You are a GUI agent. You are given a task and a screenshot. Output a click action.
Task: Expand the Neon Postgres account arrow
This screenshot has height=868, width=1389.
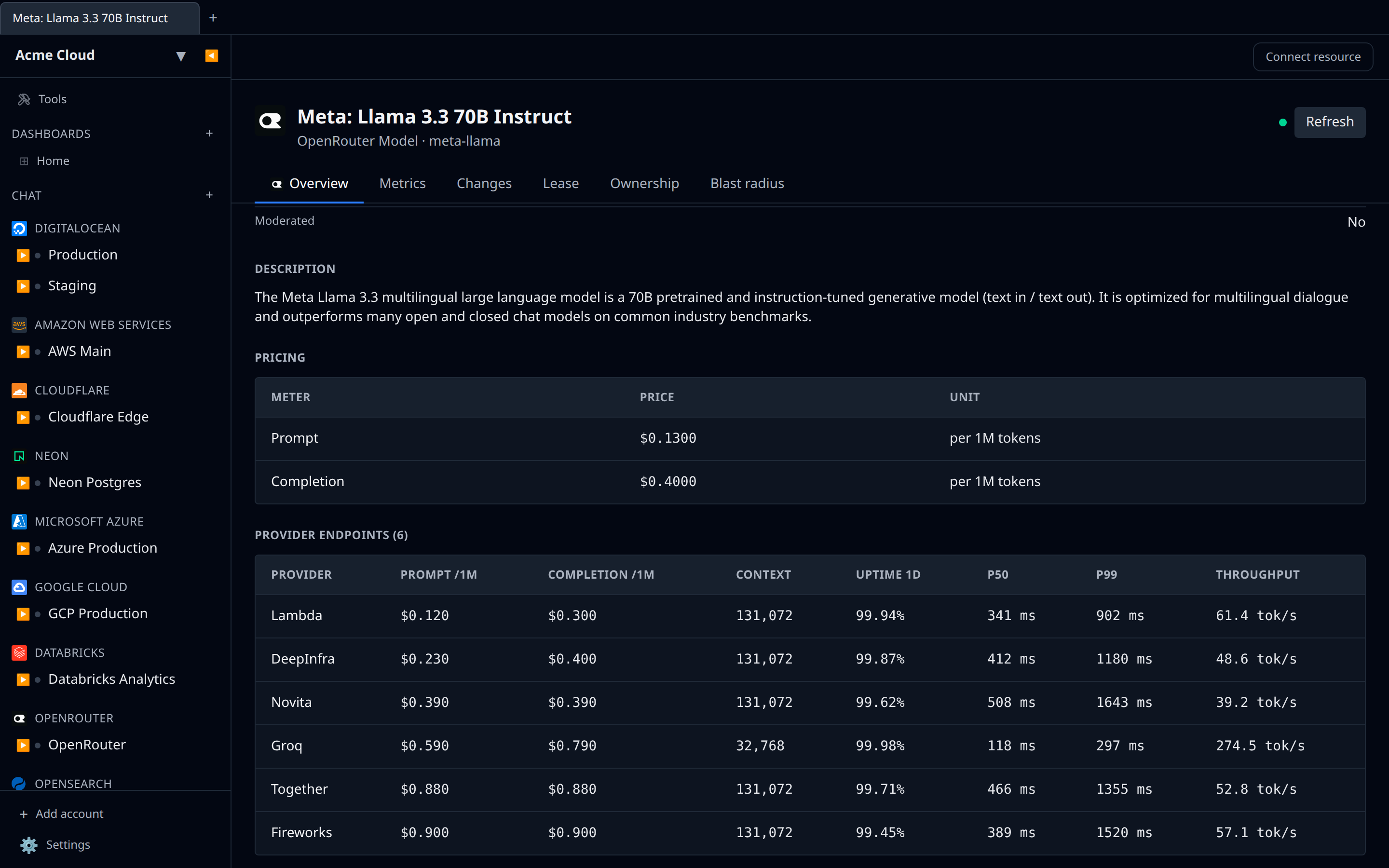point(23,483)
